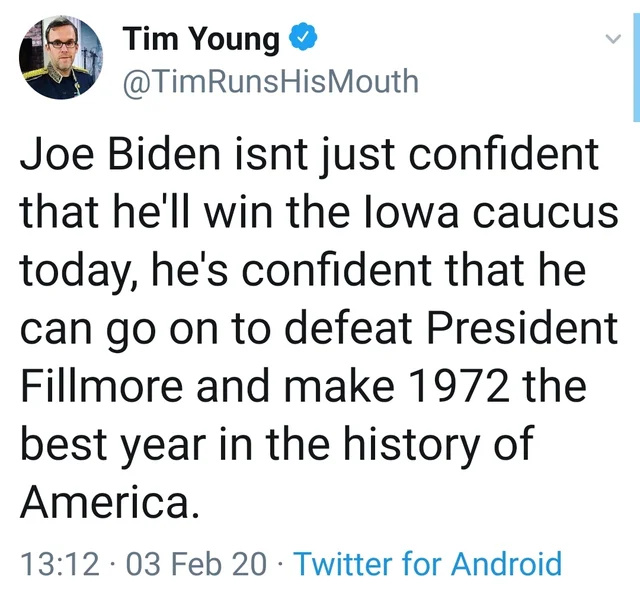This screenshot has height=599, width=640.
Task: Click the words "Joe Biden" in tweet
Action: (x=121, y=154)
